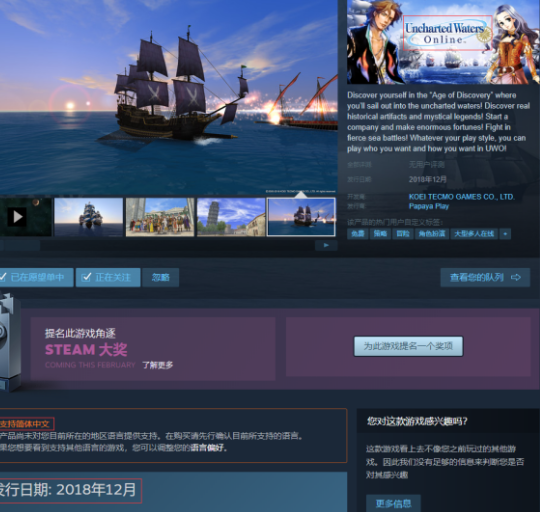
Task: Toggle the 已在愿望单中 wishlist button
Action: pos(36,277)
